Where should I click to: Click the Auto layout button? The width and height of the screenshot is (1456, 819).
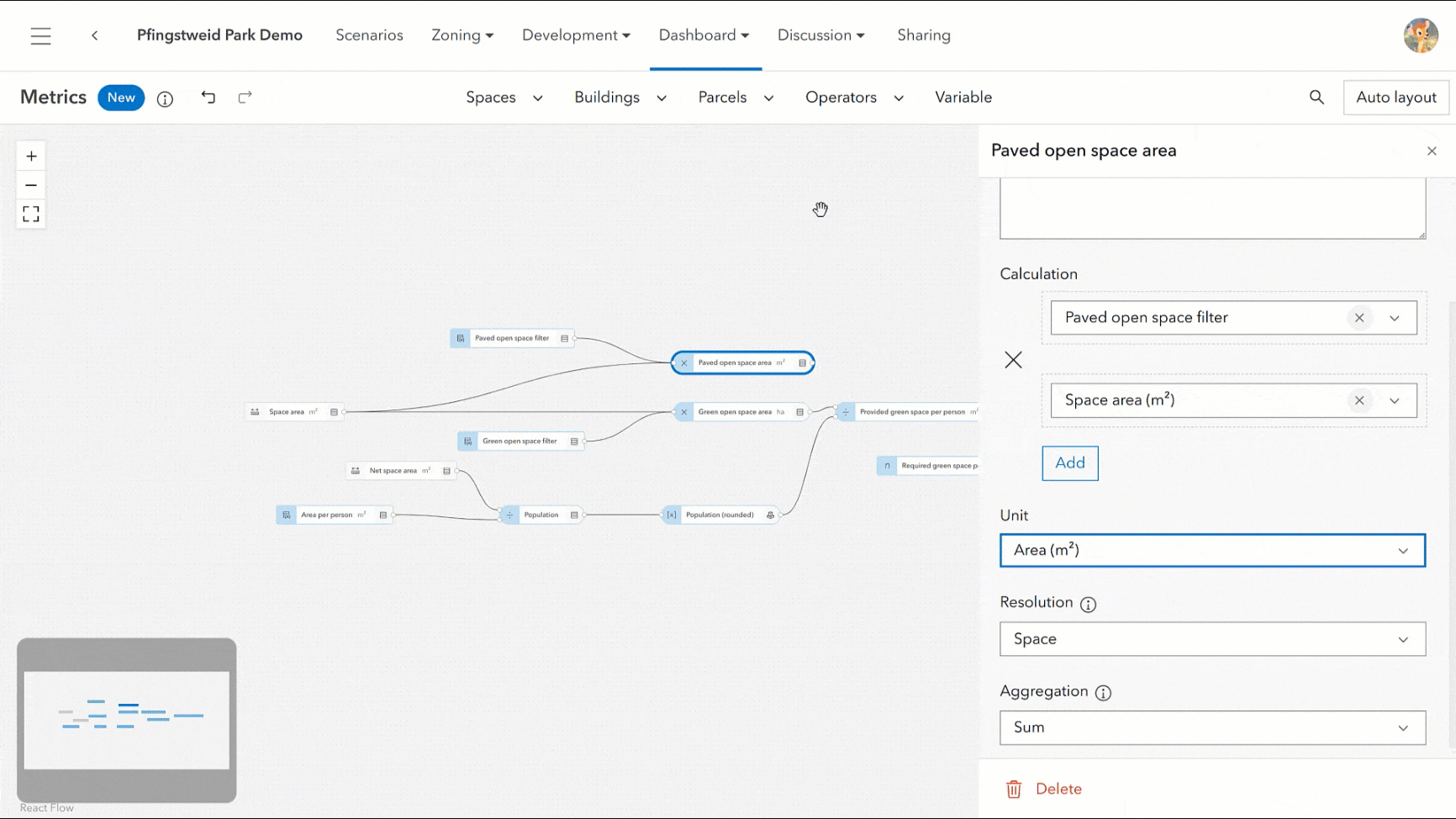[x=1395, y=98]
